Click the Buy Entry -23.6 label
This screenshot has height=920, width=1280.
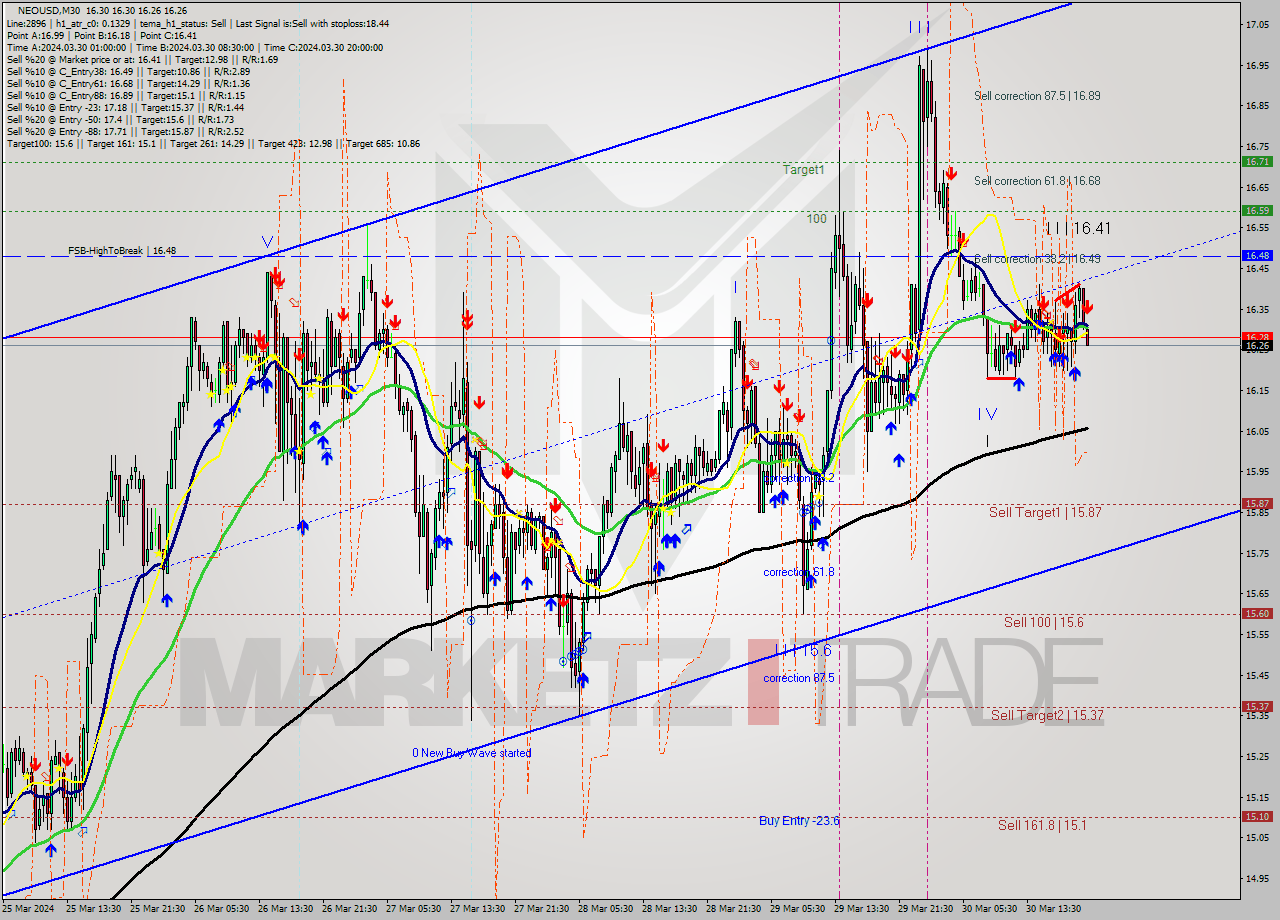(x=799, y=821)
